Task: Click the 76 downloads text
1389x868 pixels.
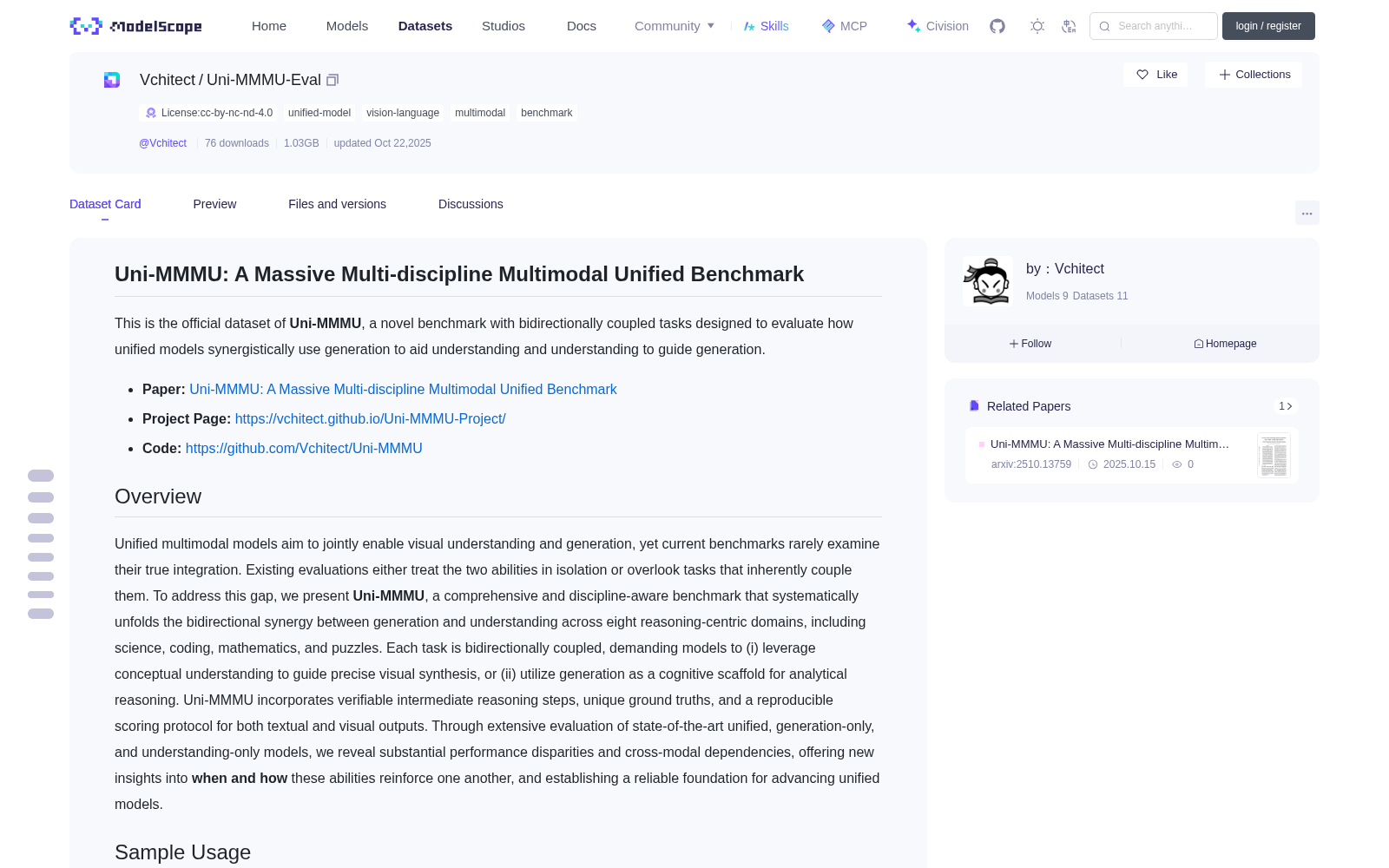Action: click(x=237, y=143)
